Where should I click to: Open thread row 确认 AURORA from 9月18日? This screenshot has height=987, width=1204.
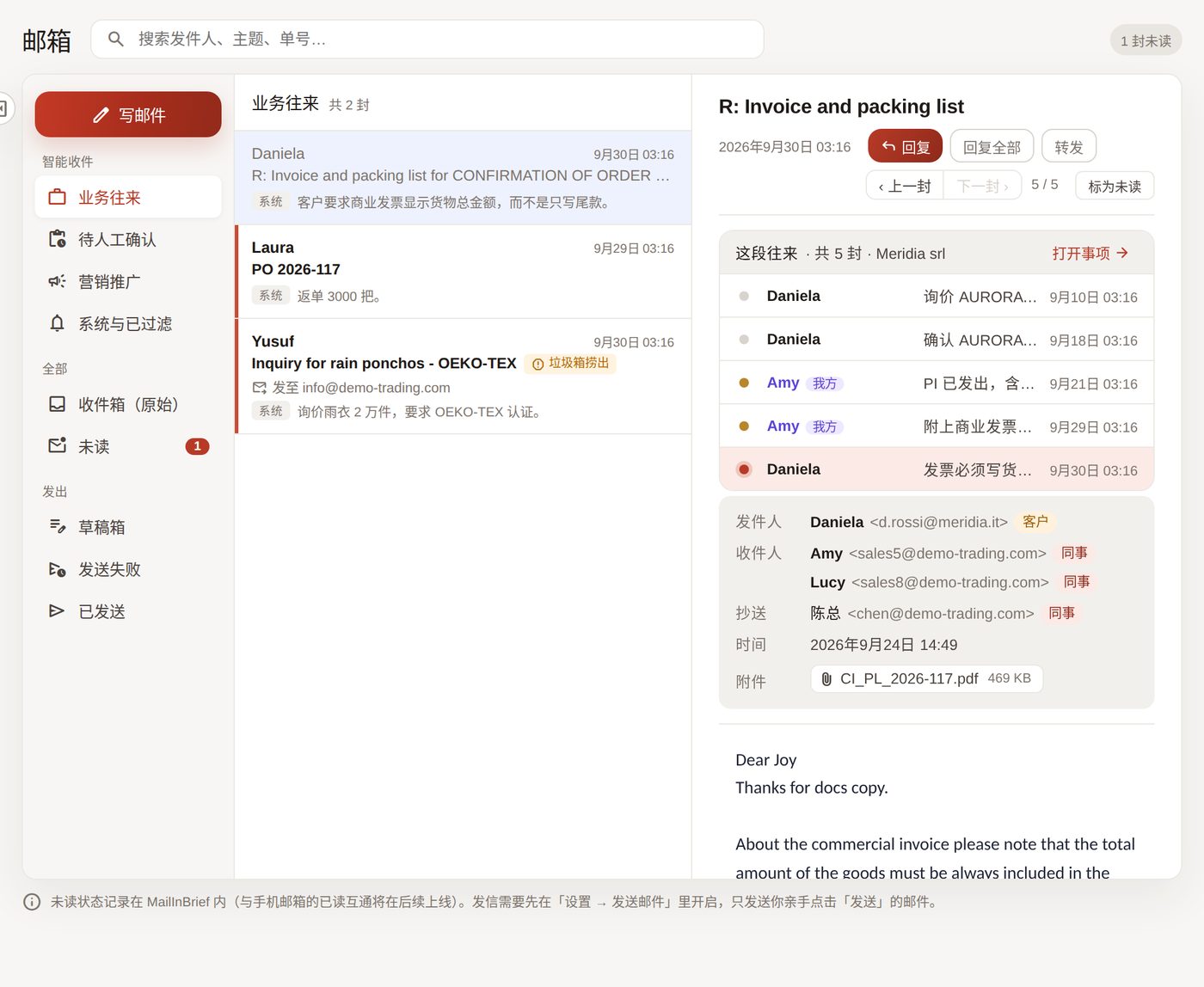coord(937,340)
